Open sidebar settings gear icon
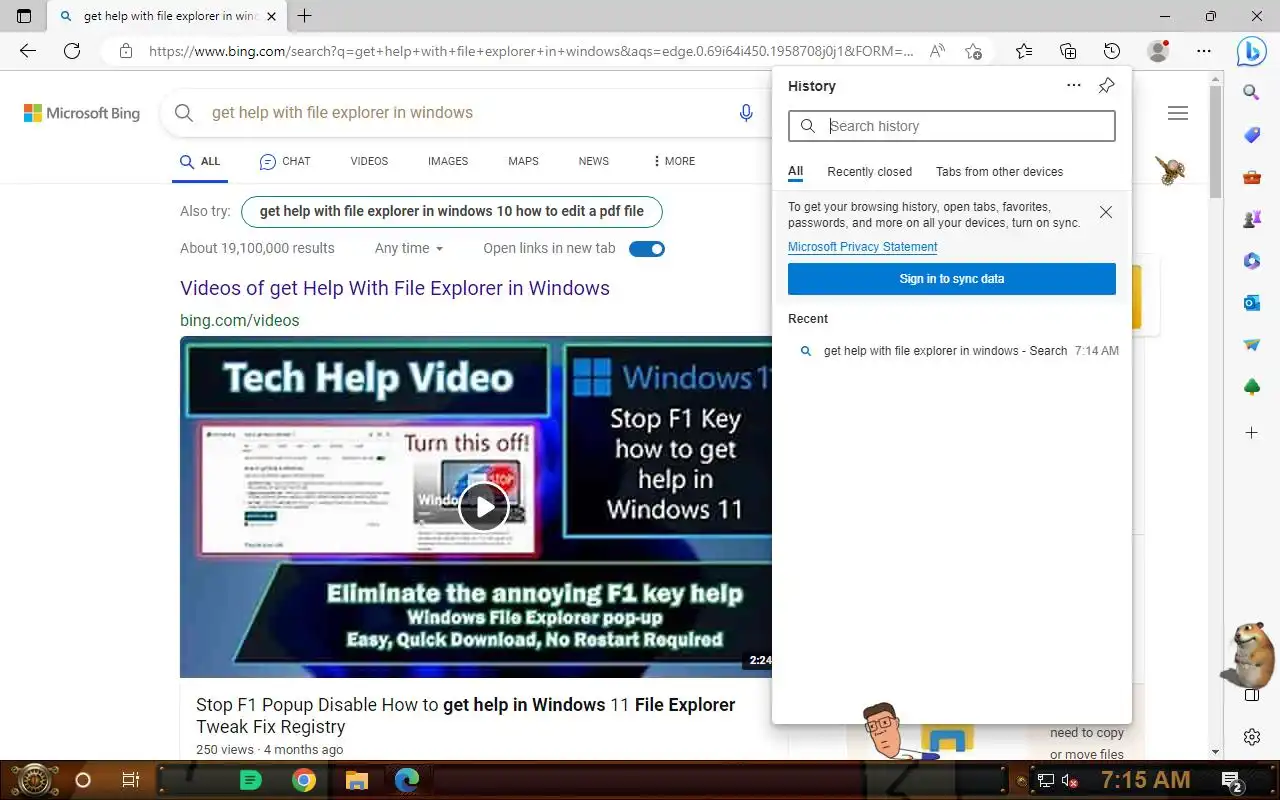 (1251, 737)
